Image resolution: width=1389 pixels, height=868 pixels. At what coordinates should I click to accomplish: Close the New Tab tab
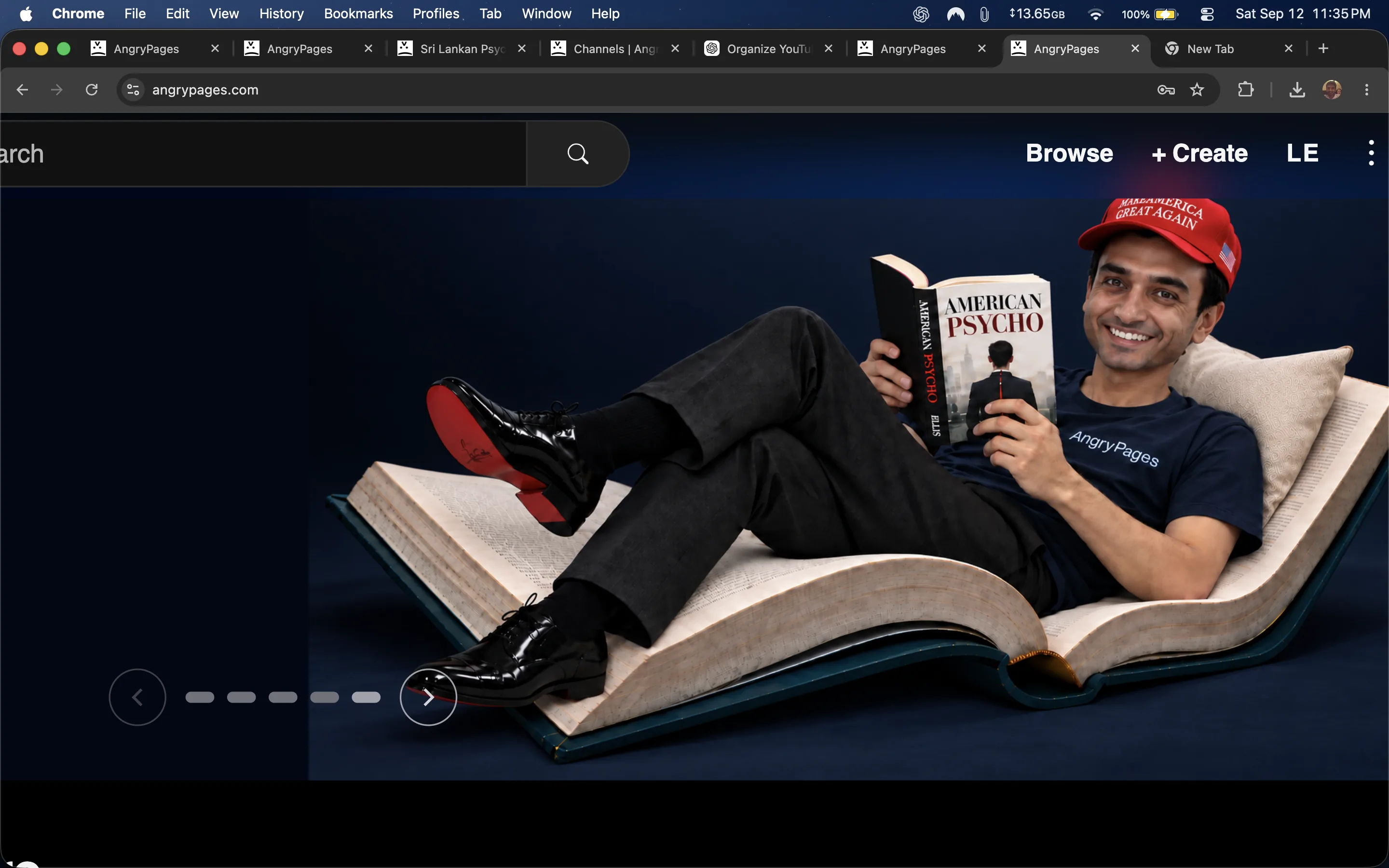coord(1289,49)
